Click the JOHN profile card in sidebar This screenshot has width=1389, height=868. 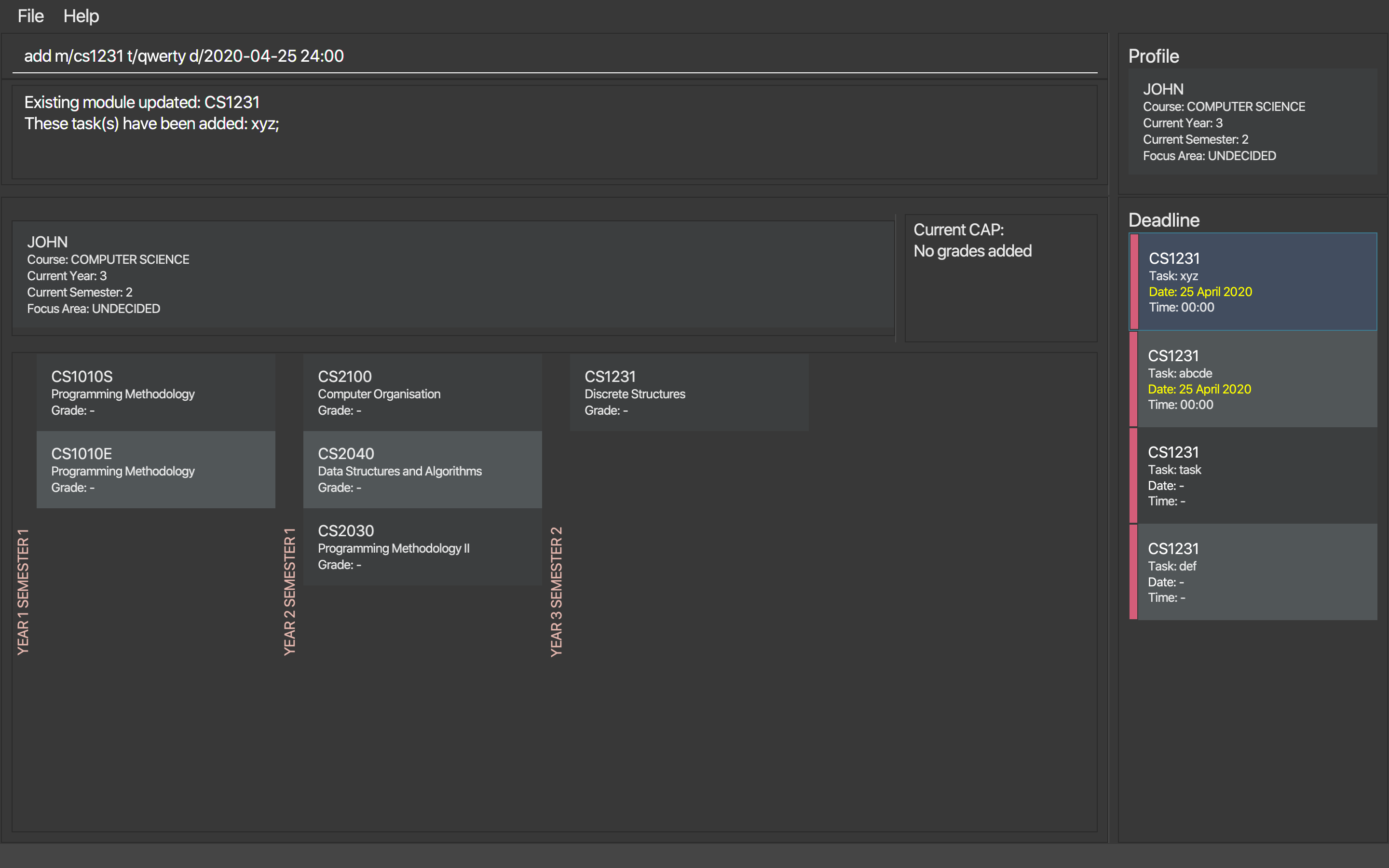(1253, 122)
